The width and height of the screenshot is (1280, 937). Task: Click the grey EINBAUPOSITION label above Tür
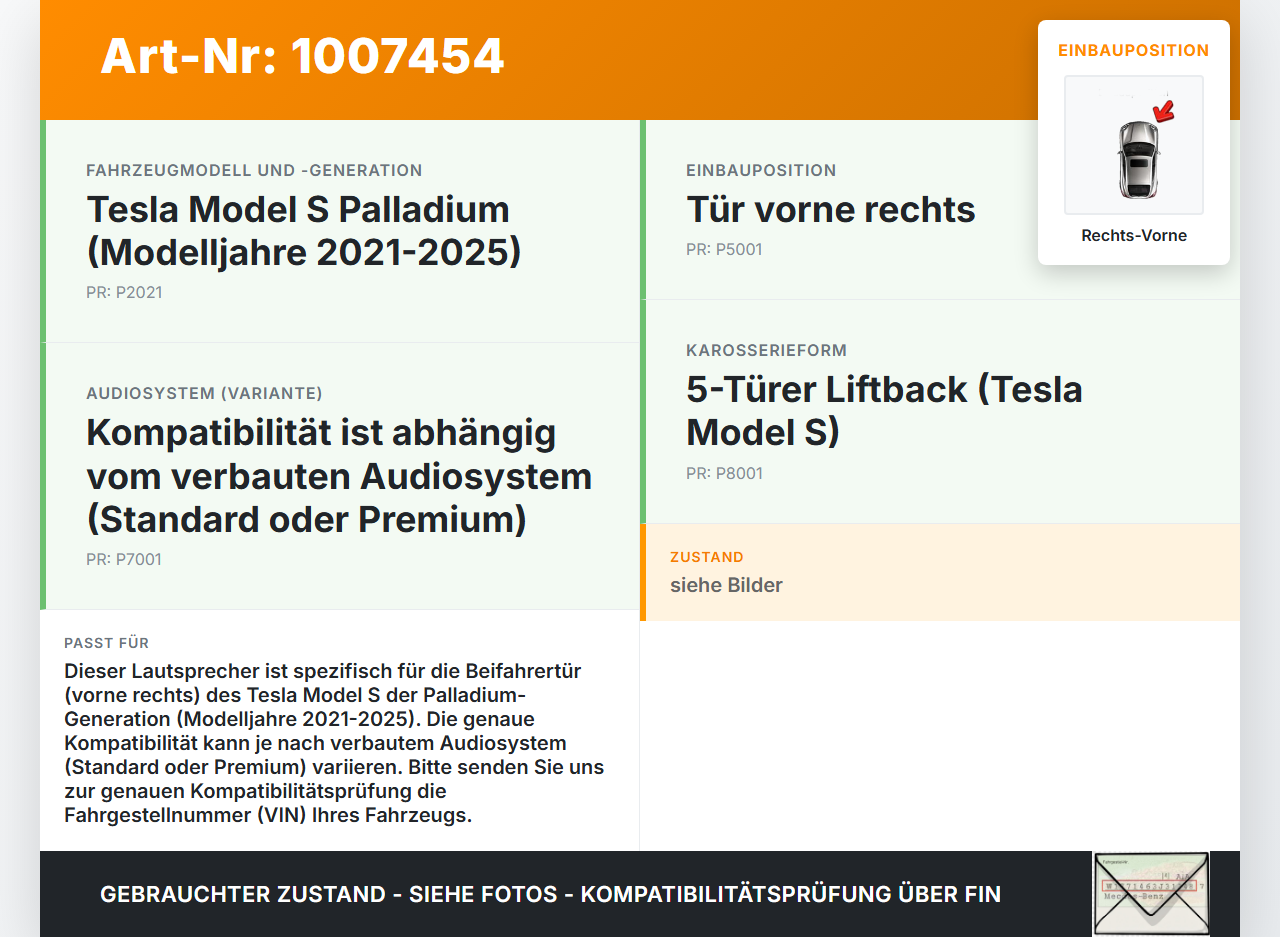point(761,171)
